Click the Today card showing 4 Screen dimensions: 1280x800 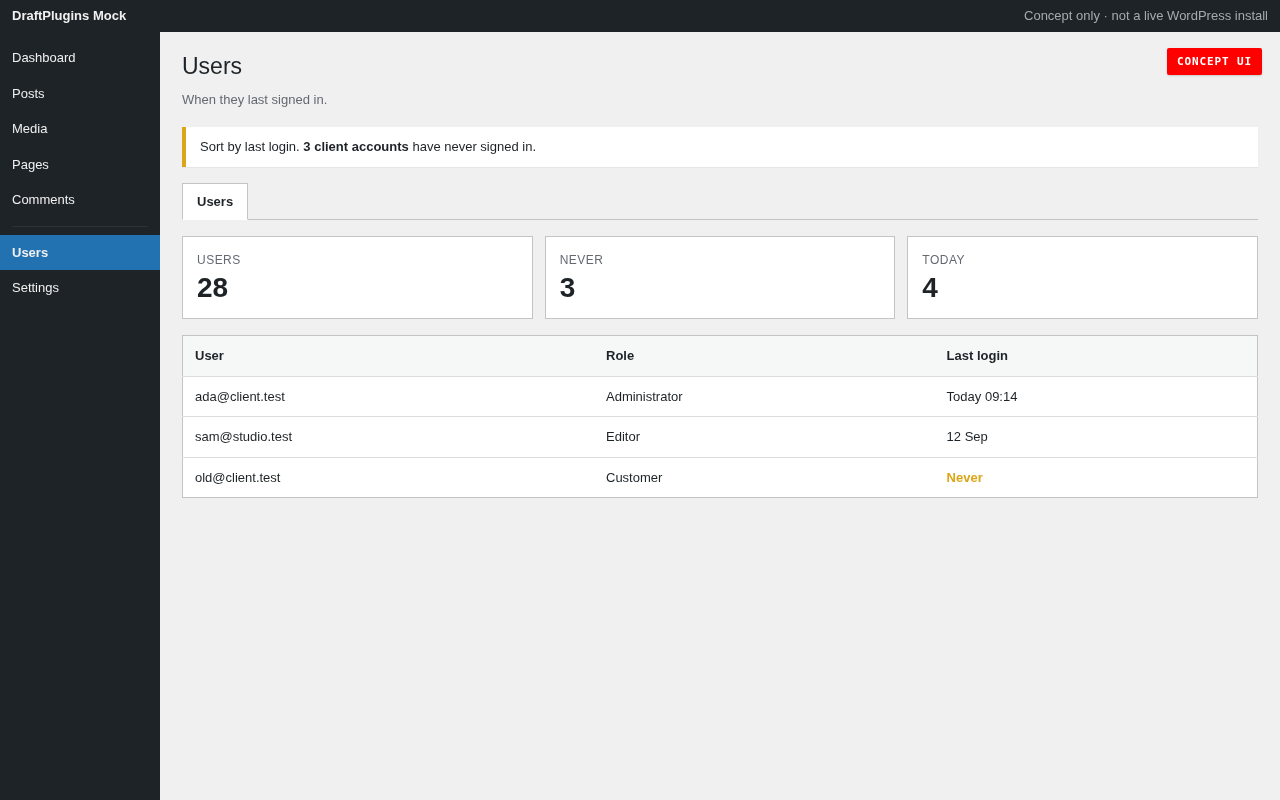coord(1082,278)
